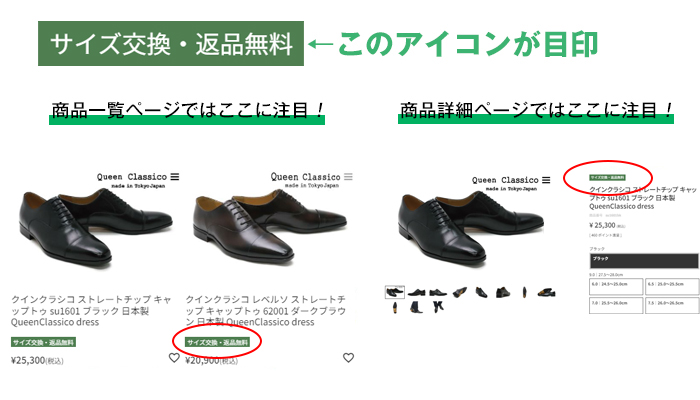Viewport: 700px width, 400px height.
Task: Click the circled green badge under the dark brown shoe
Action: (x=217, y=342)
